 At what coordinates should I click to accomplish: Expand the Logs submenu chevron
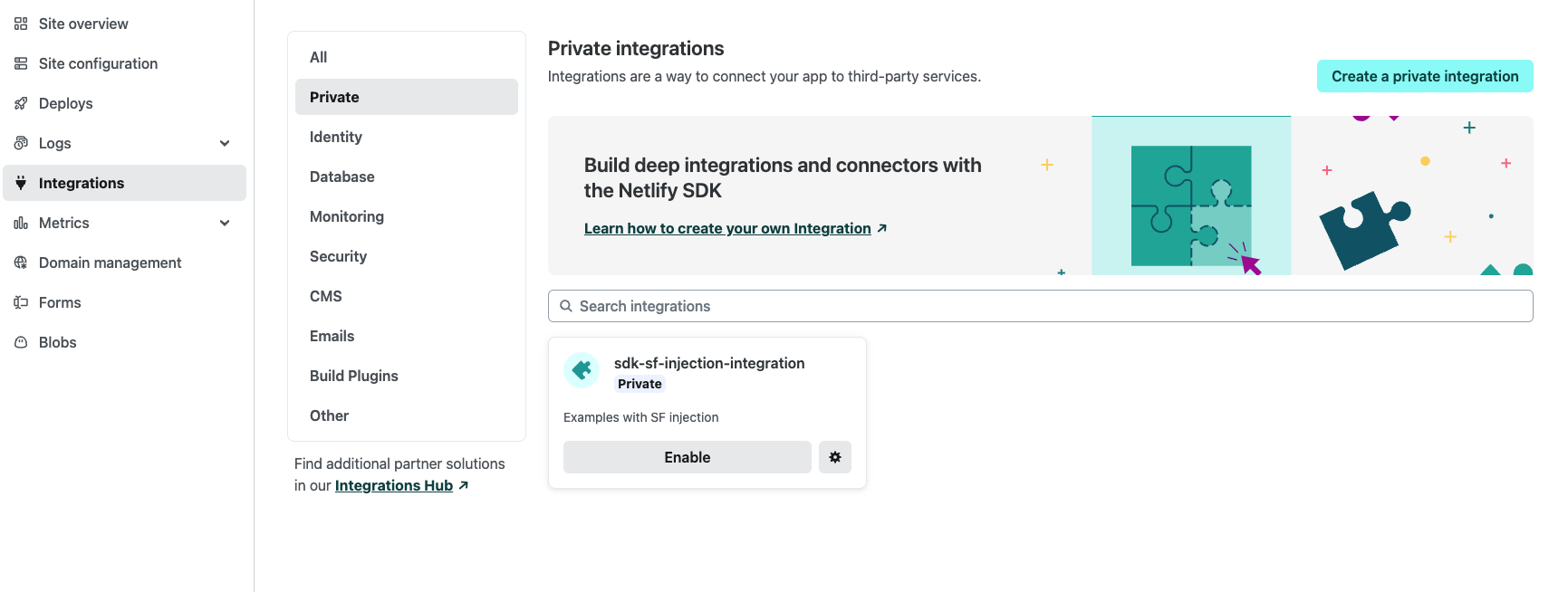(225, 143)
